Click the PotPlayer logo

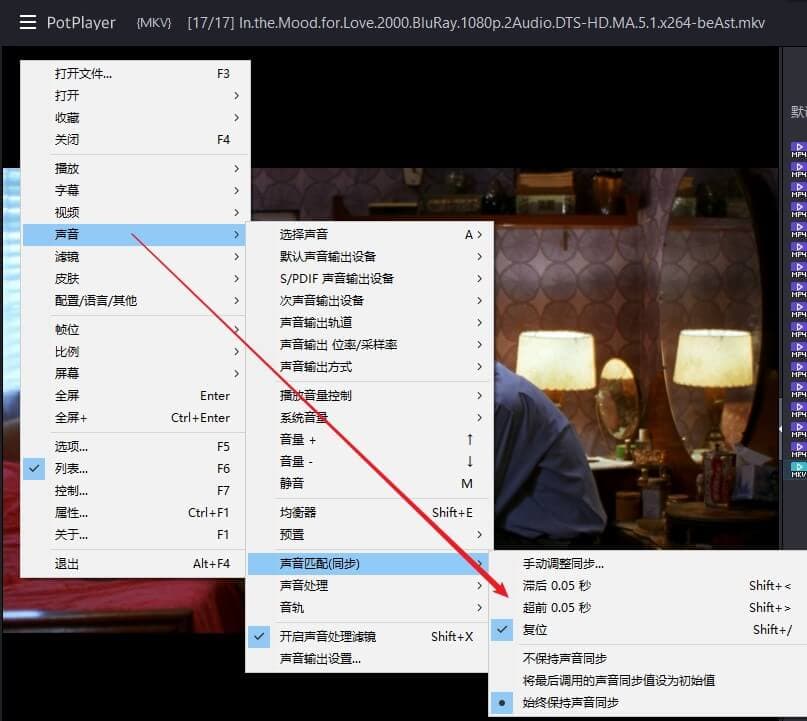click(80, 22)
